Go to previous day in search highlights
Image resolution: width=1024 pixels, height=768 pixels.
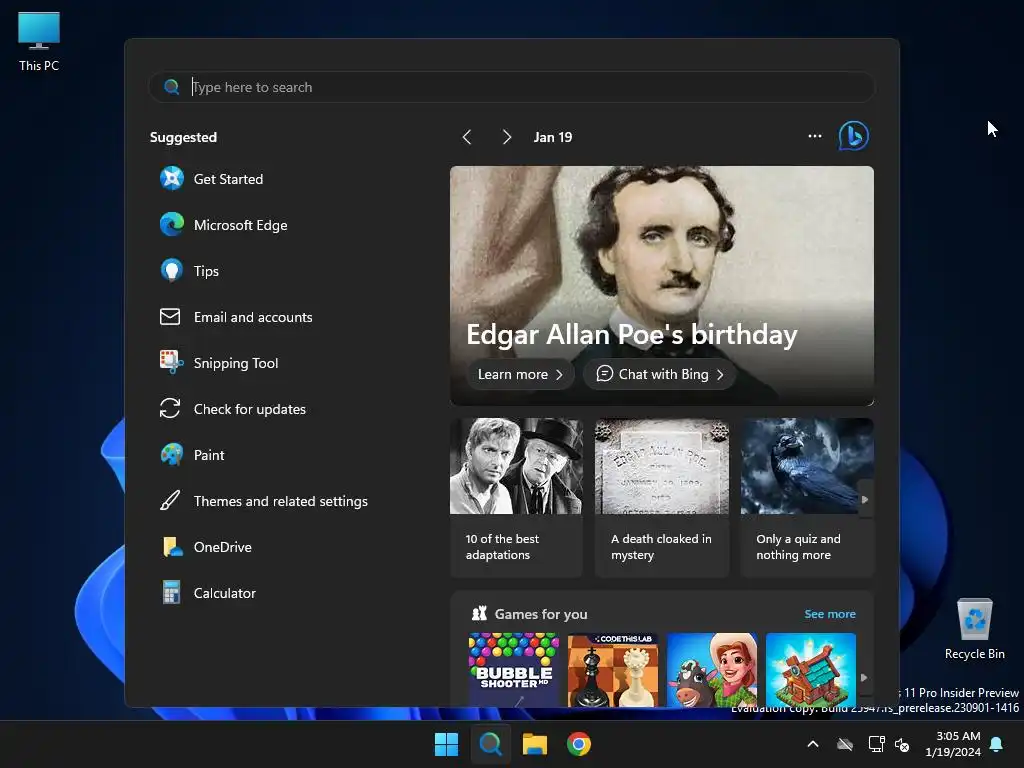(x=467, y=137)
